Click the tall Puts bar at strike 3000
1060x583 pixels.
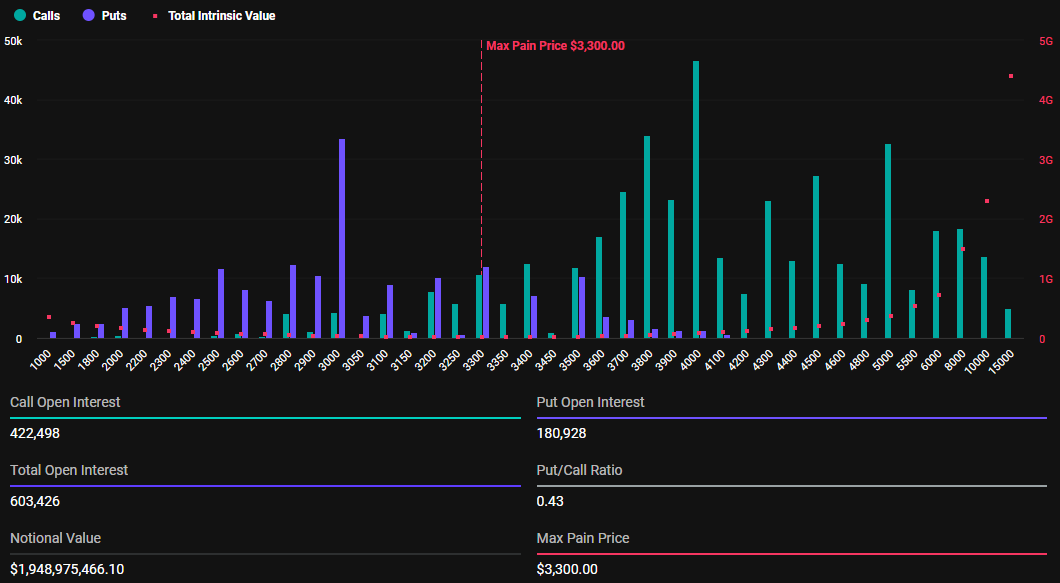click(342, 240)
